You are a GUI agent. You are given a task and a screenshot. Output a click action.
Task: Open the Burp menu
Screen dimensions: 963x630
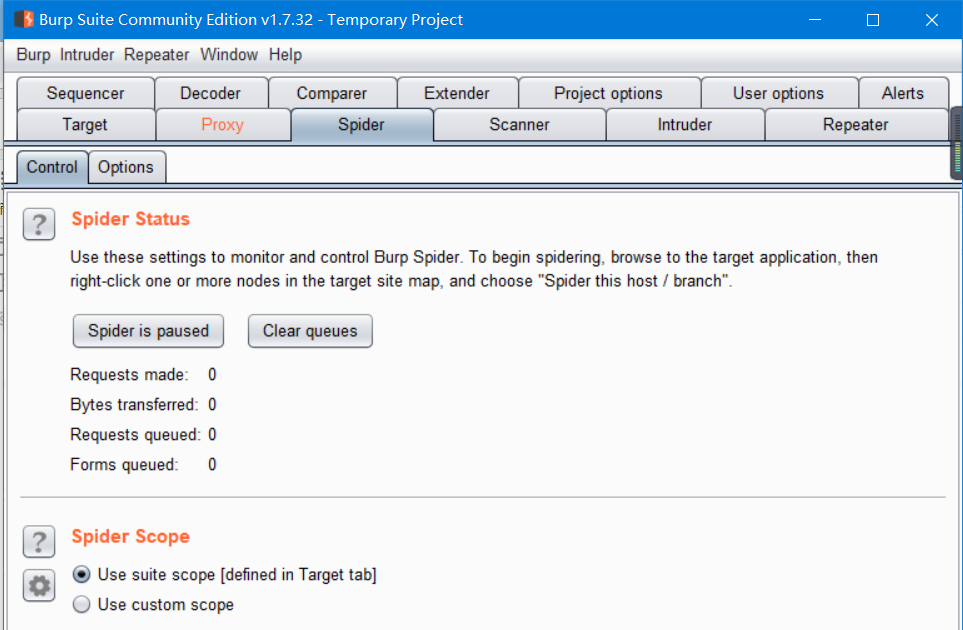pos(33,55)
